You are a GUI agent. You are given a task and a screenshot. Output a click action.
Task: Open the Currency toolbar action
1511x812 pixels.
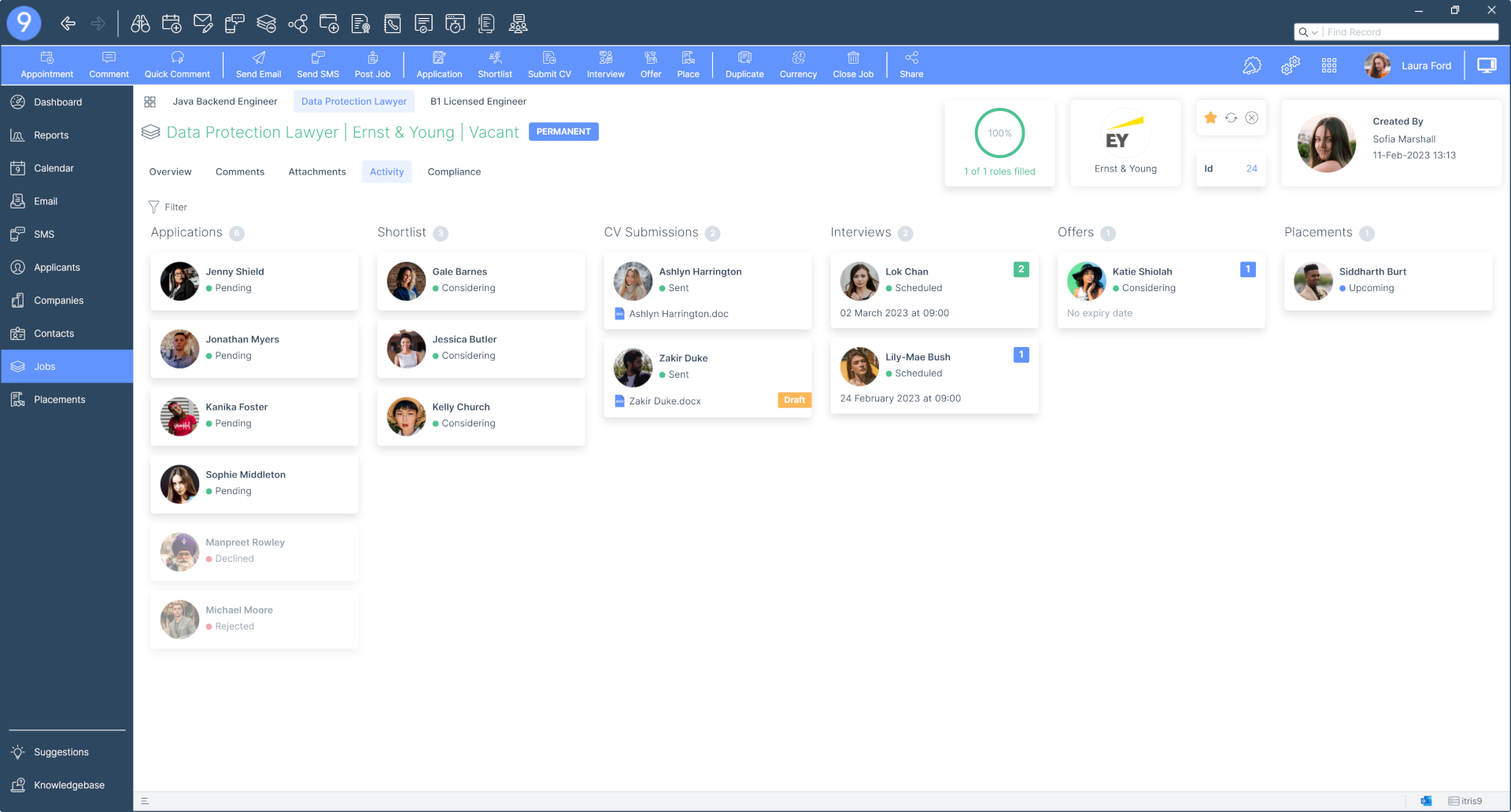pos(798,64)
